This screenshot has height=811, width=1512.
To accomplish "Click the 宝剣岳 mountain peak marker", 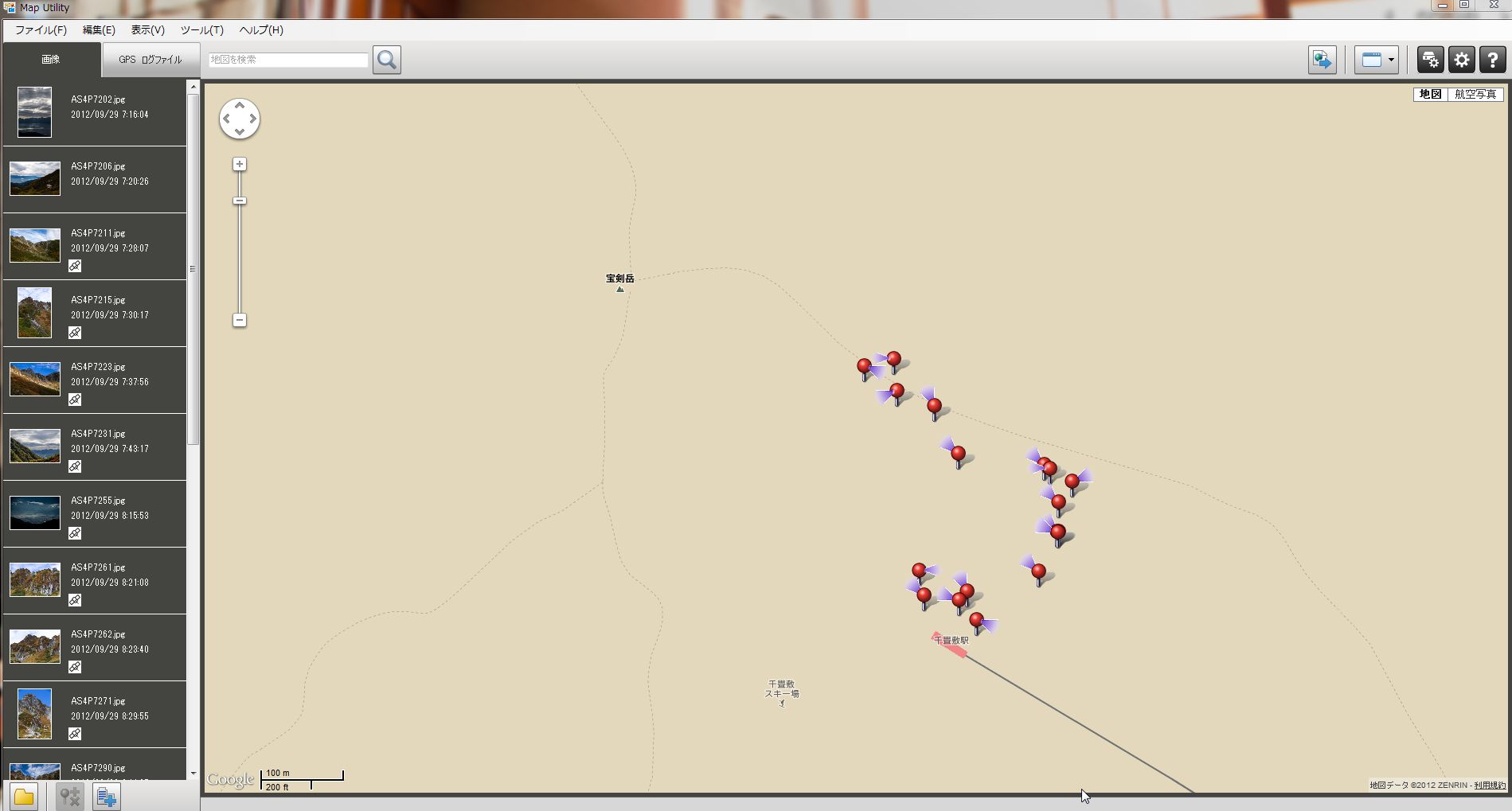I will tap(620, 289).
